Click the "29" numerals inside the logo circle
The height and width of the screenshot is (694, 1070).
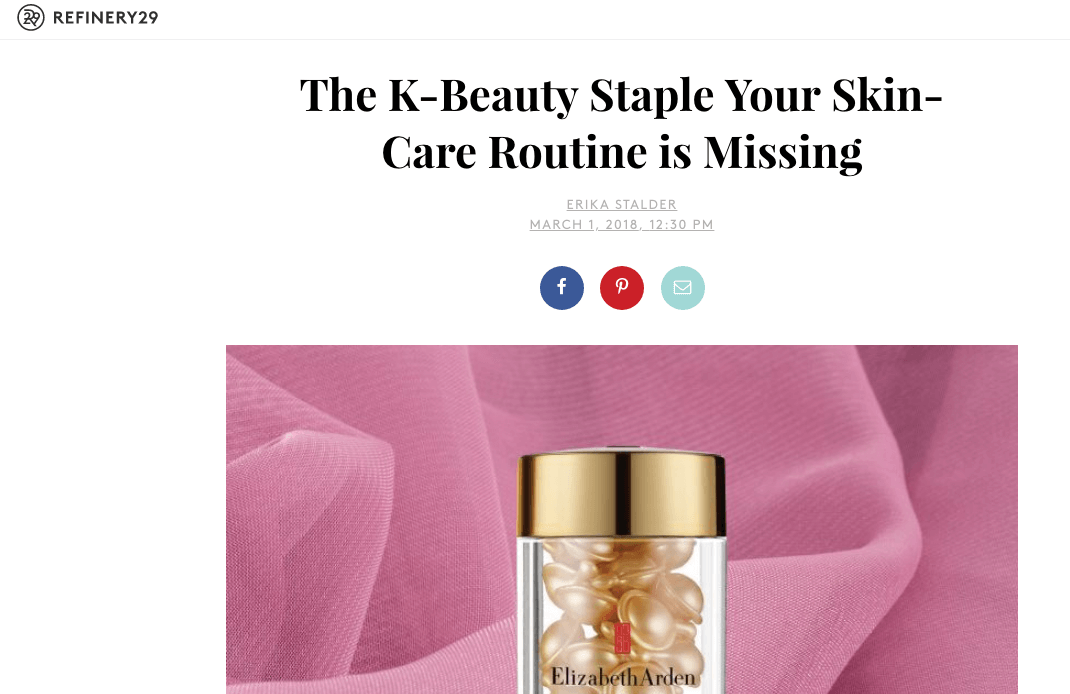[x=31, y=18]
